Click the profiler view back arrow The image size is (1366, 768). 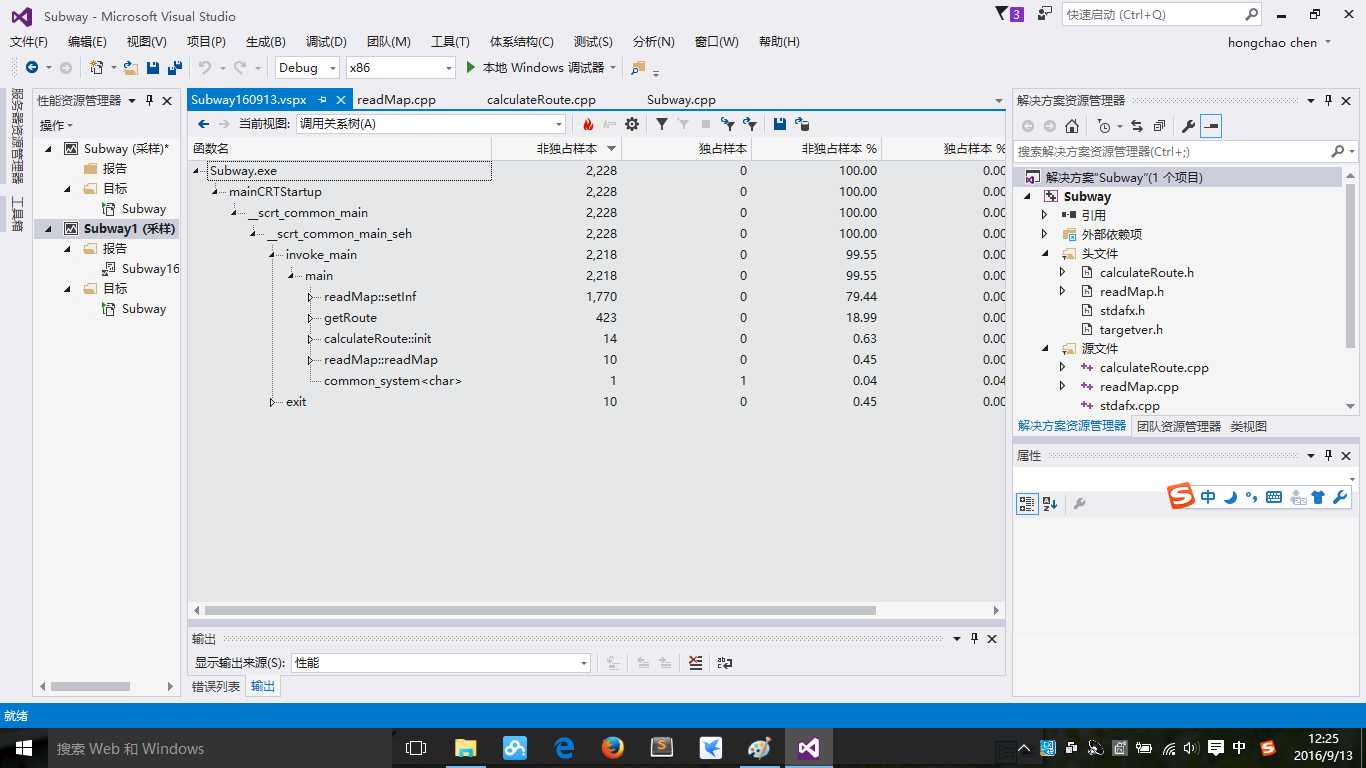(203, 124)
